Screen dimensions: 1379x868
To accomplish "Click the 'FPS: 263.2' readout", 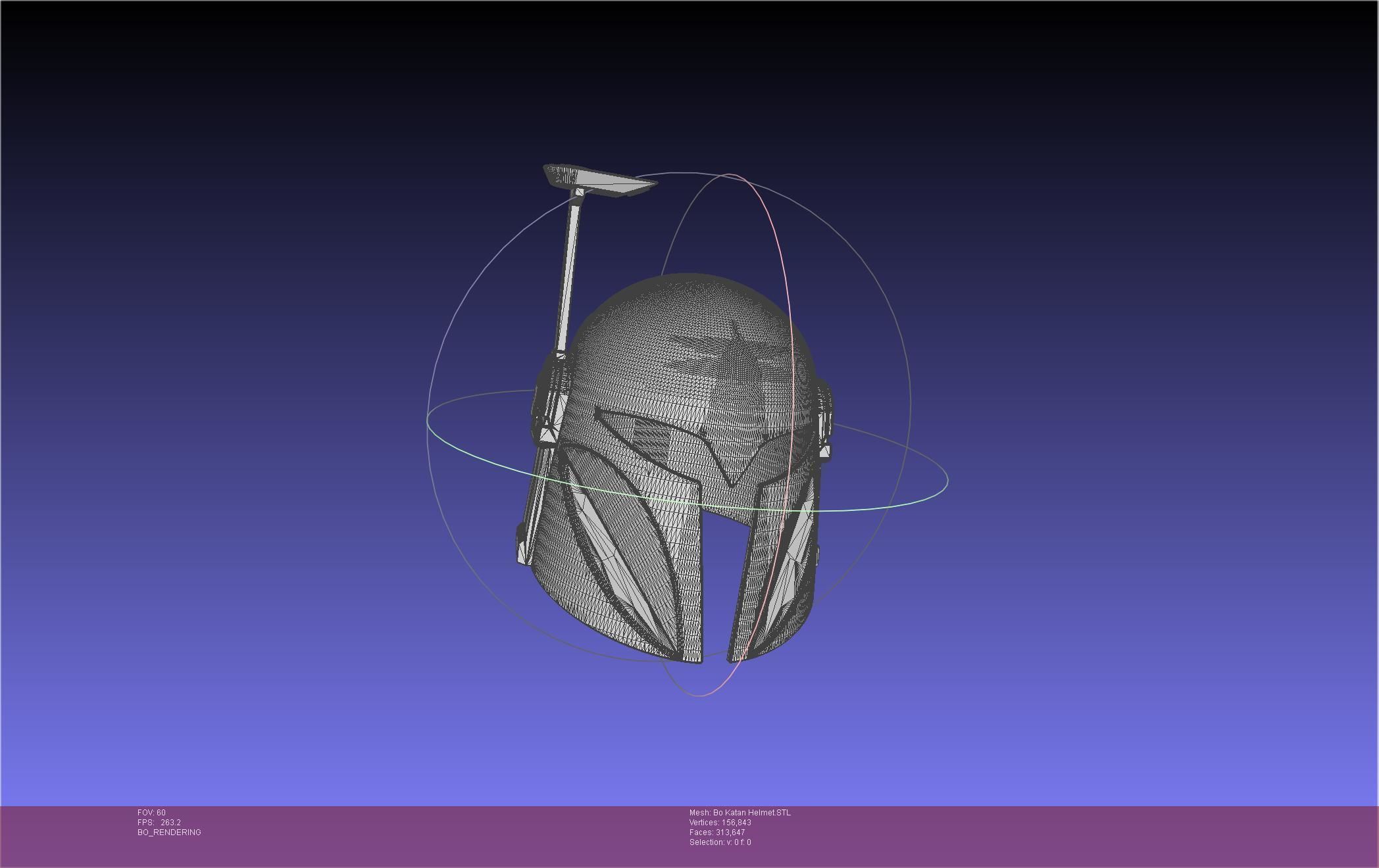I will click(159, 823).
